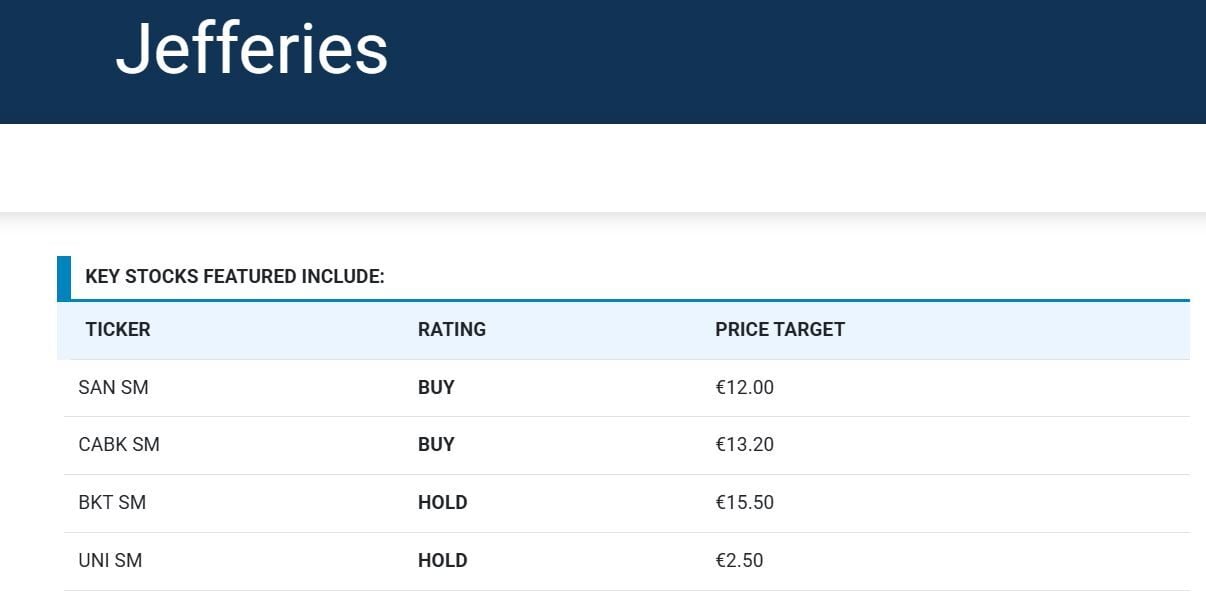Click the BUY rating for CABK SM
Viewport: 1206px width, 600px height.
pos(436,445)
